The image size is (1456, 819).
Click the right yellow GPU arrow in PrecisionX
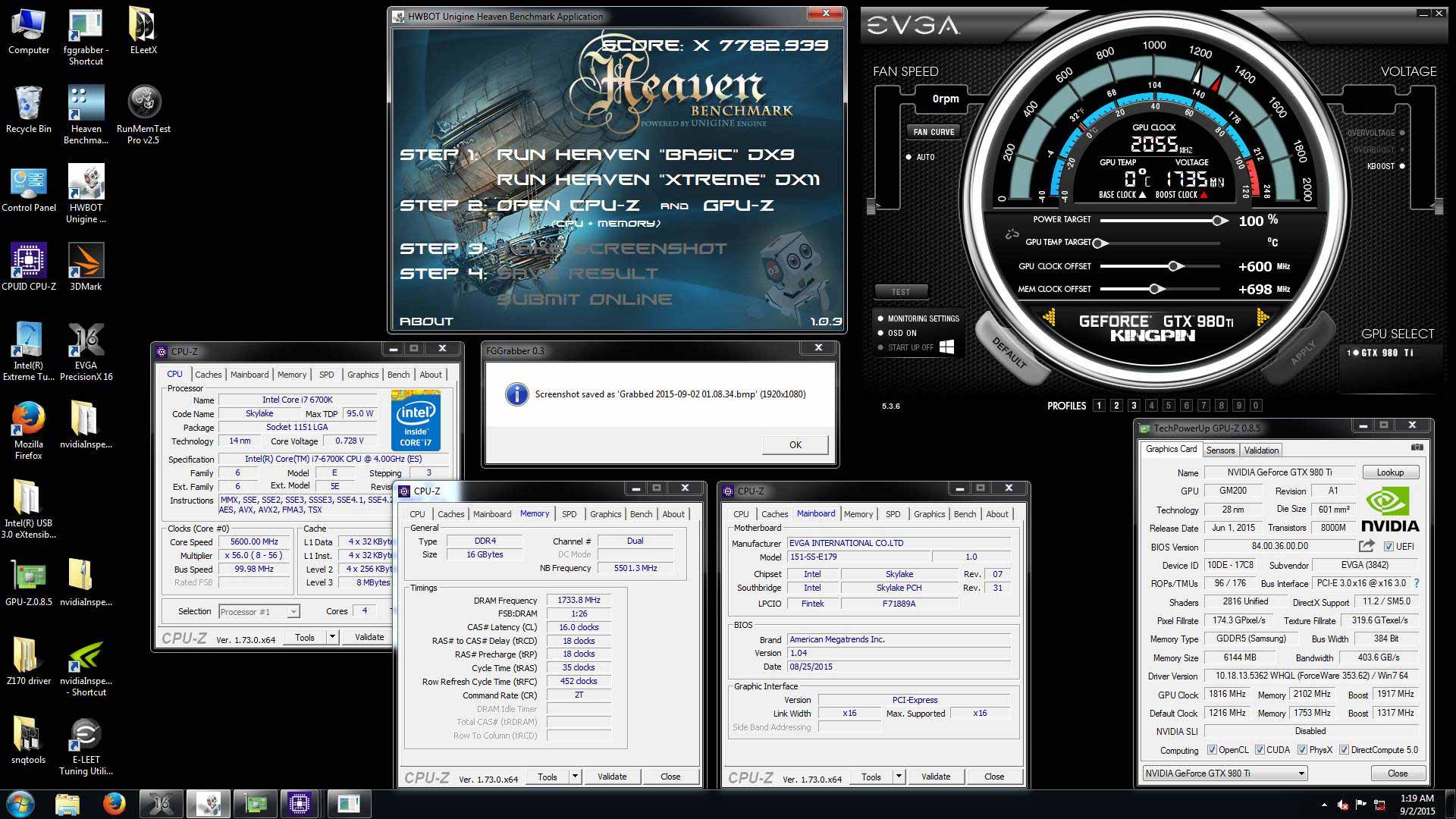pyautogui.click(x=1262, y=318)
